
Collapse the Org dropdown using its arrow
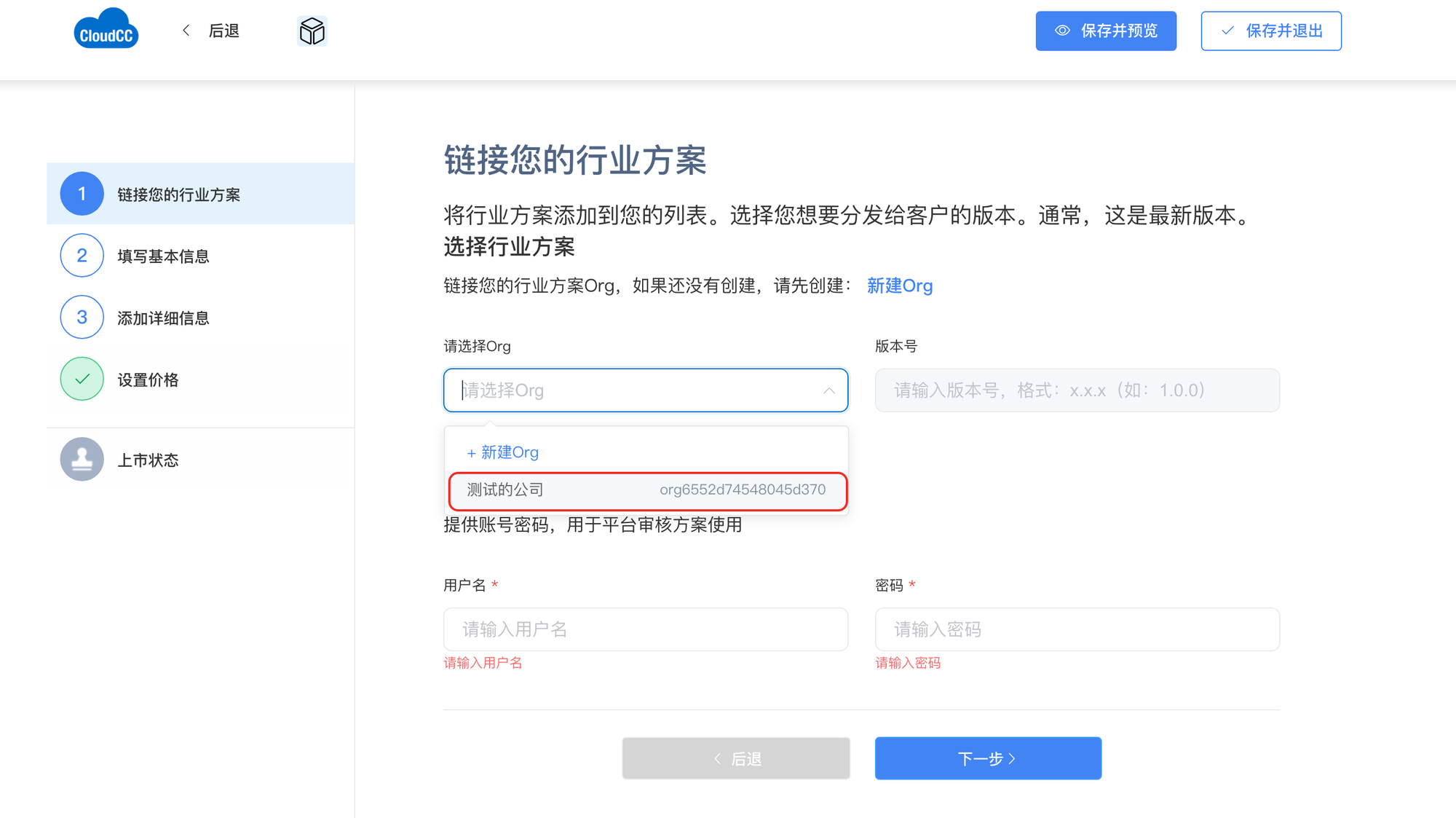828,391
